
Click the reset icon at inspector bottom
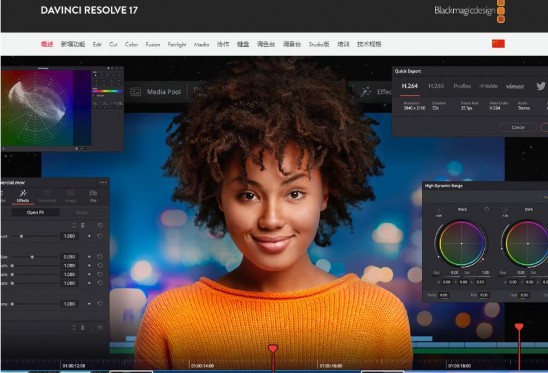point(100,328)
